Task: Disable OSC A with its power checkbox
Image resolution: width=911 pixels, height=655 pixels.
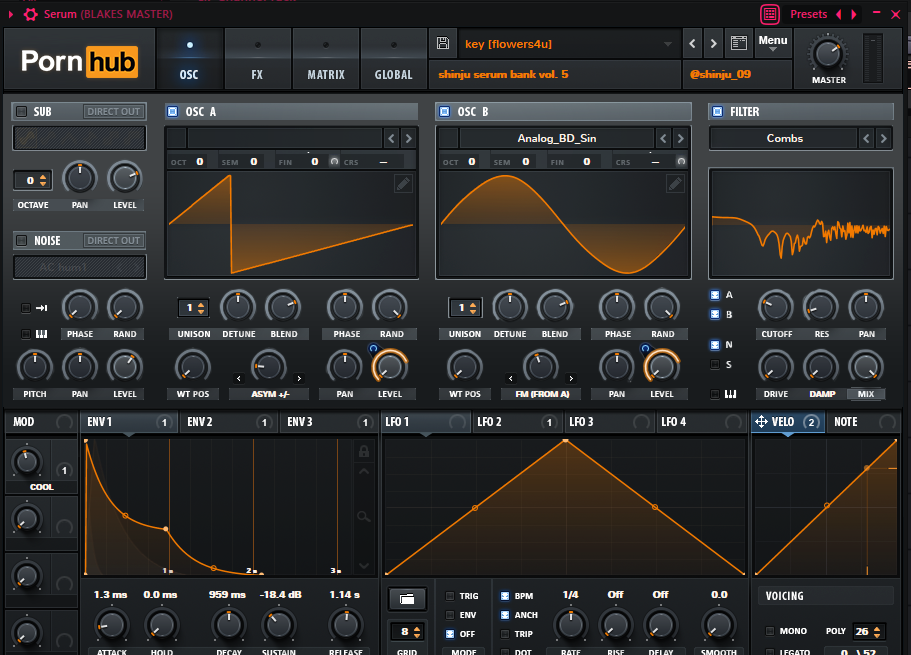Action: 172,111
